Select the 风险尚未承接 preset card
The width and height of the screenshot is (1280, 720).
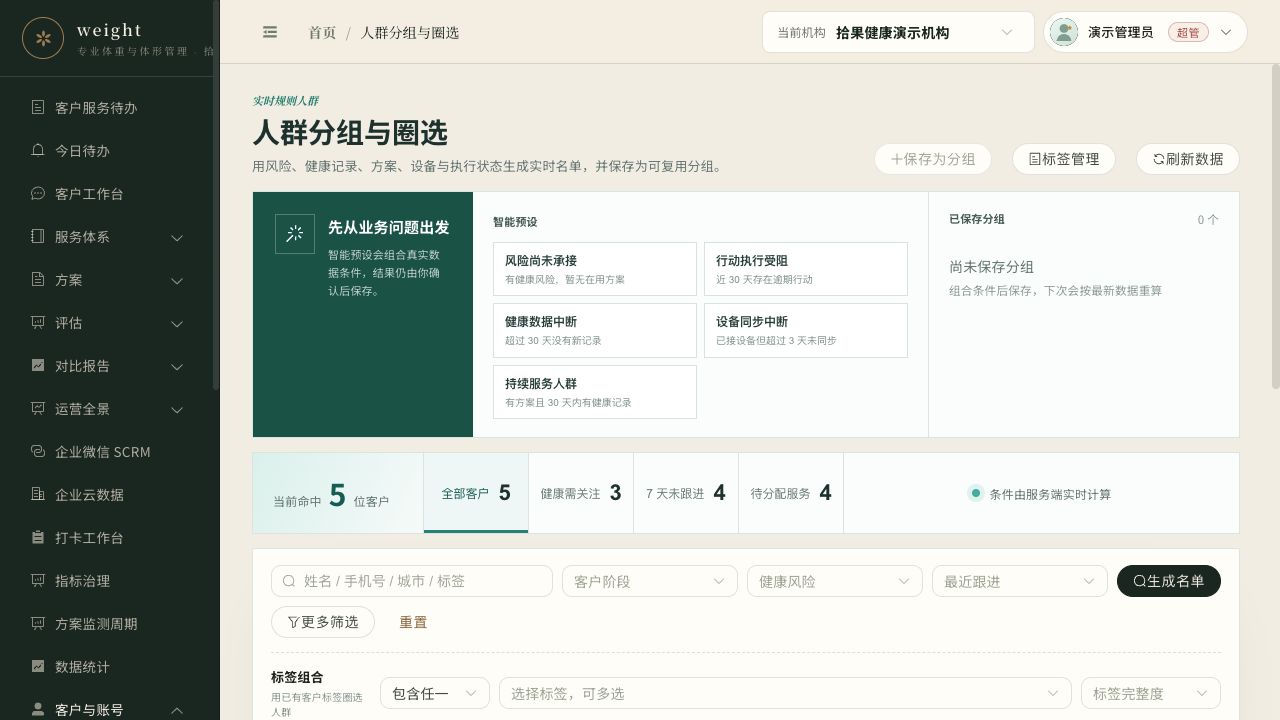[x=595, y=269]
